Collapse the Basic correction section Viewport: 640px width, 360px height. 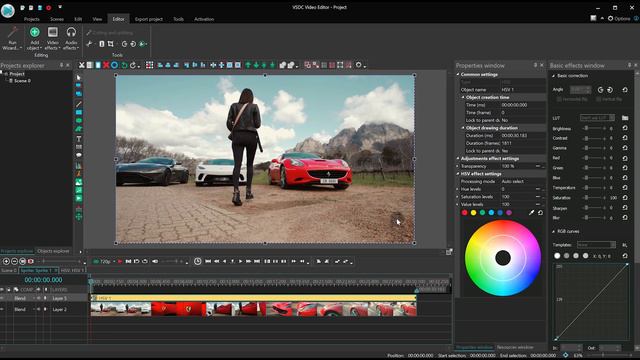point(554,76)
